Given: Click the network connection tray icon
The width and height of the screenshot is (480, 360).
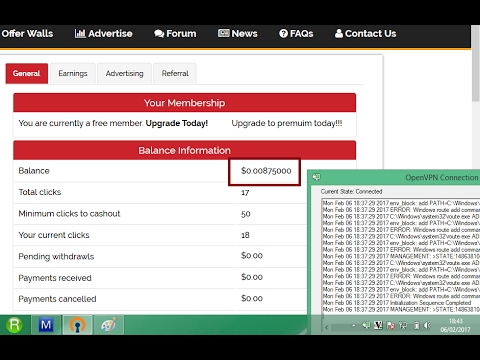Looking at the screenshot, I should pos(403,325).
